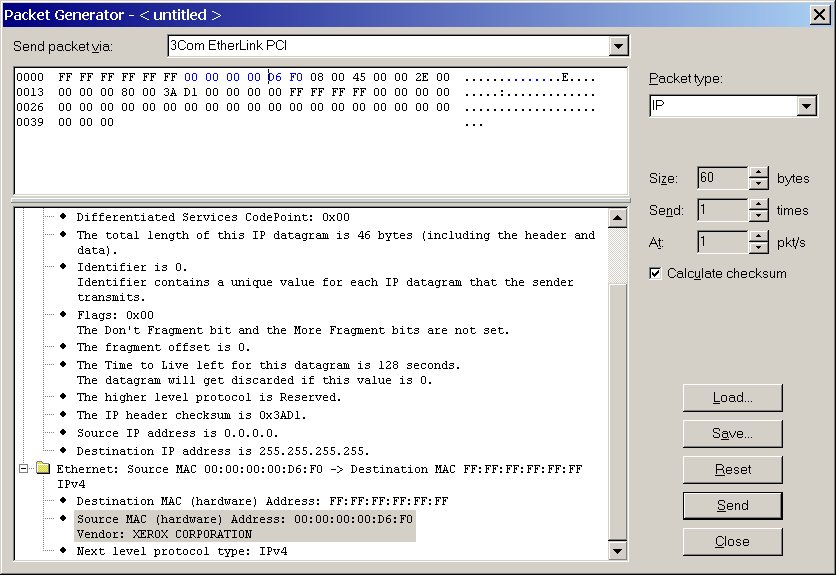Select the Identifier is 0 row
The height and width of the screenshot is (575, 836).
click(325, 282)
